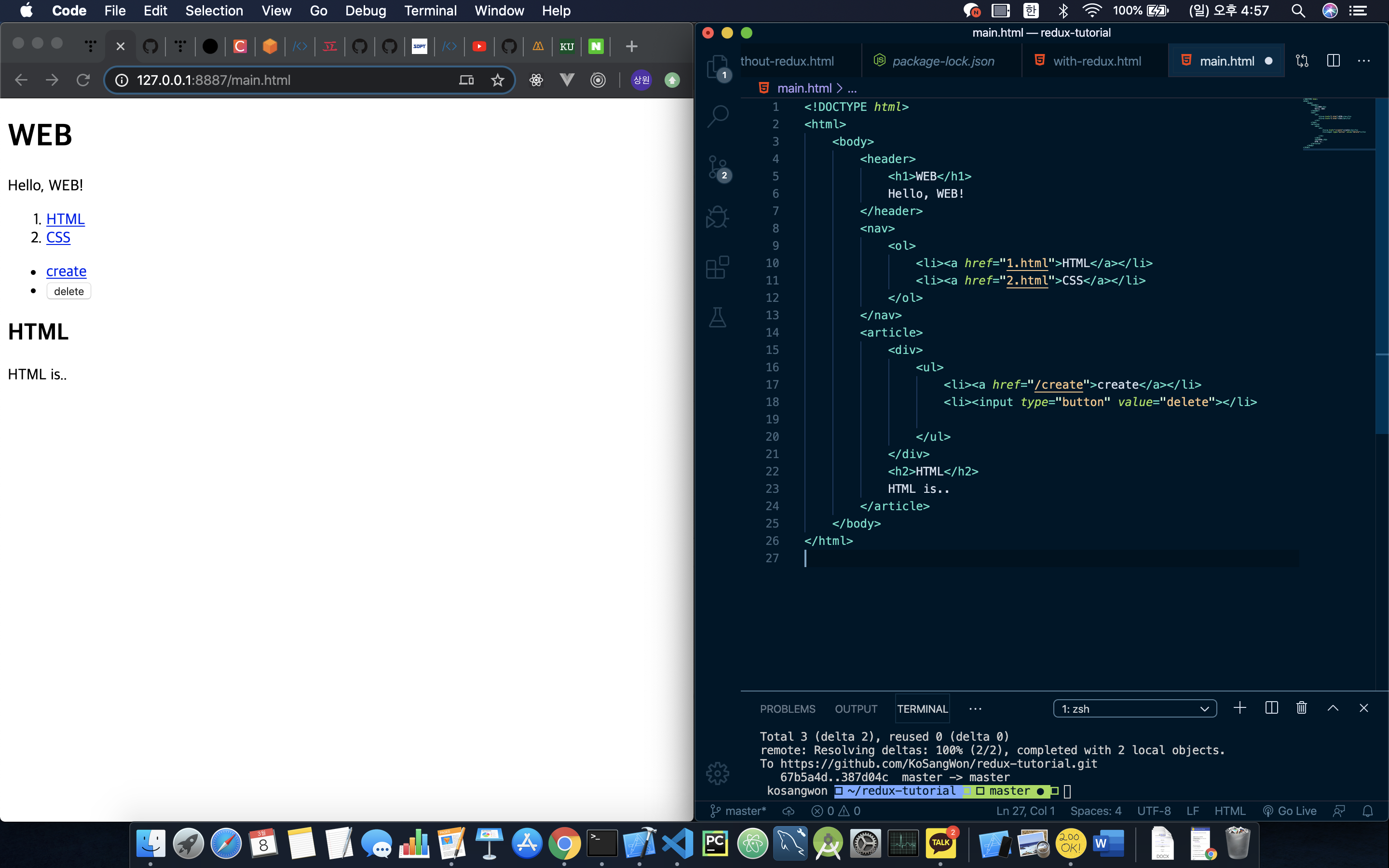Open the zsh terminal selector dropdown
The image size is (1389, 868).
click(x=1134, y=708)
